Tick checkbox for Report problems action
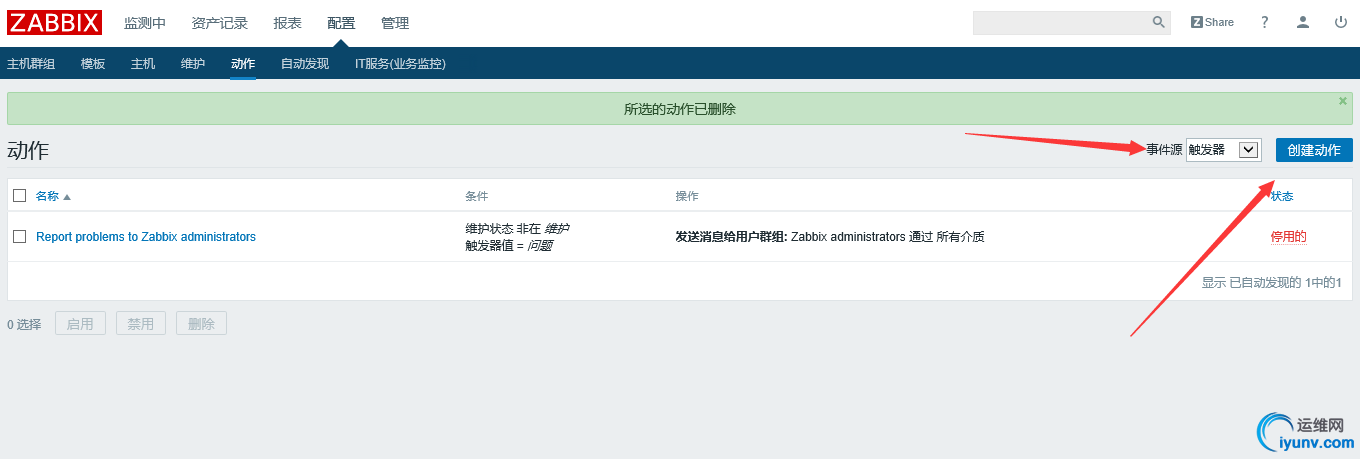This screenshot has width=1360, height=459. tap(19, 237)
